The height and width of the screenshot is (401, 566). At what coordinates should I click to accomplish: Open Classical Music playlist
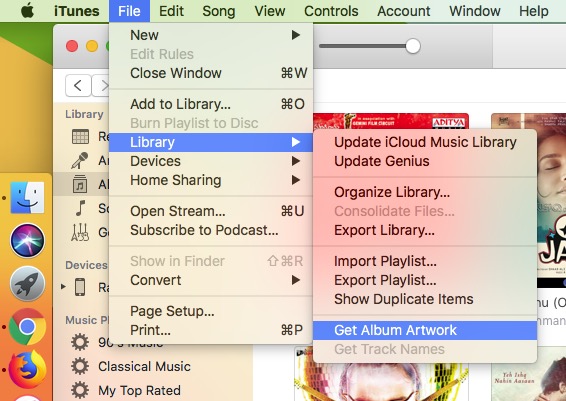coord(144,367)
